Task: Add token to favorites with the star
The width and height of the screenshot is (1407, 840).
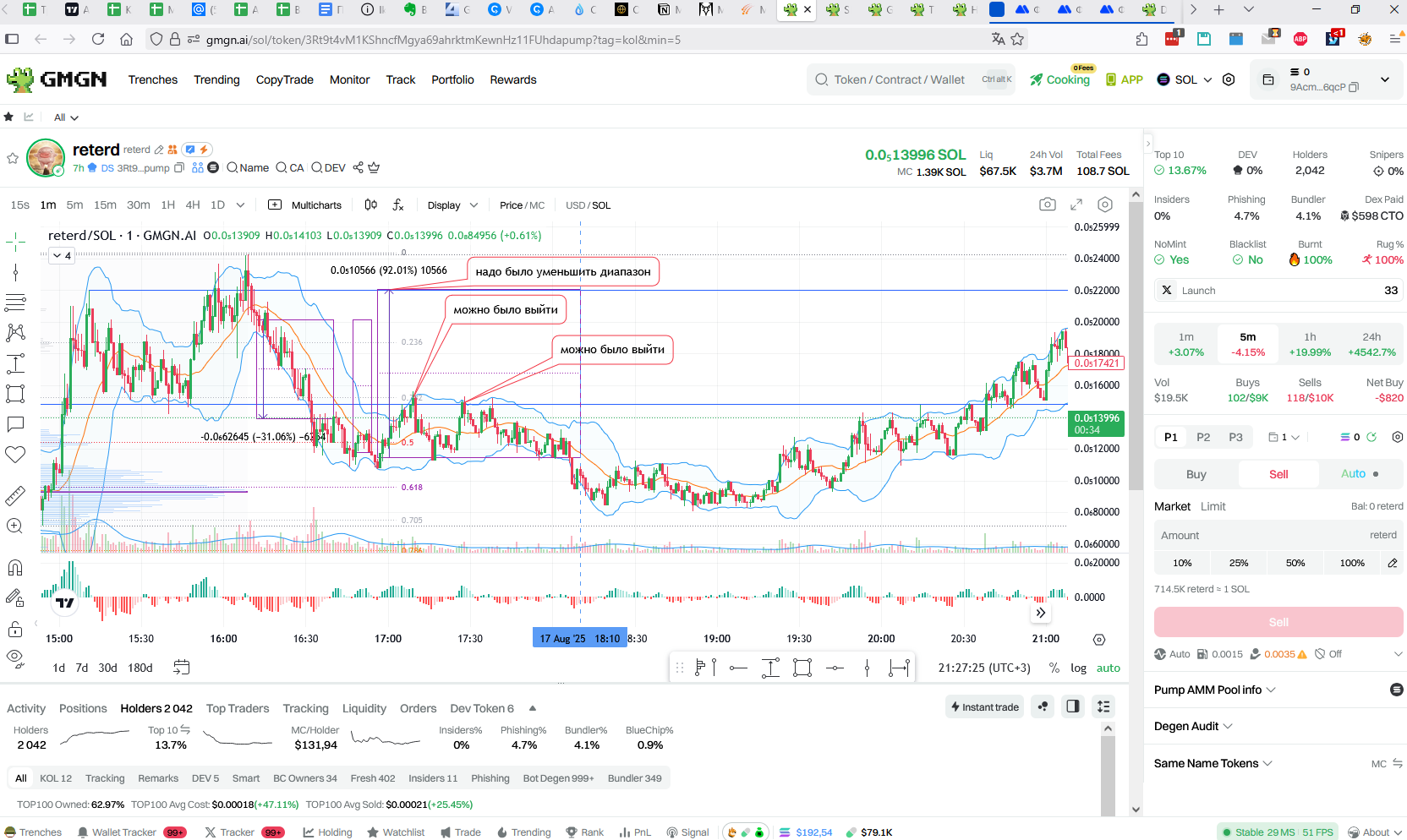Action: point(13,158)
